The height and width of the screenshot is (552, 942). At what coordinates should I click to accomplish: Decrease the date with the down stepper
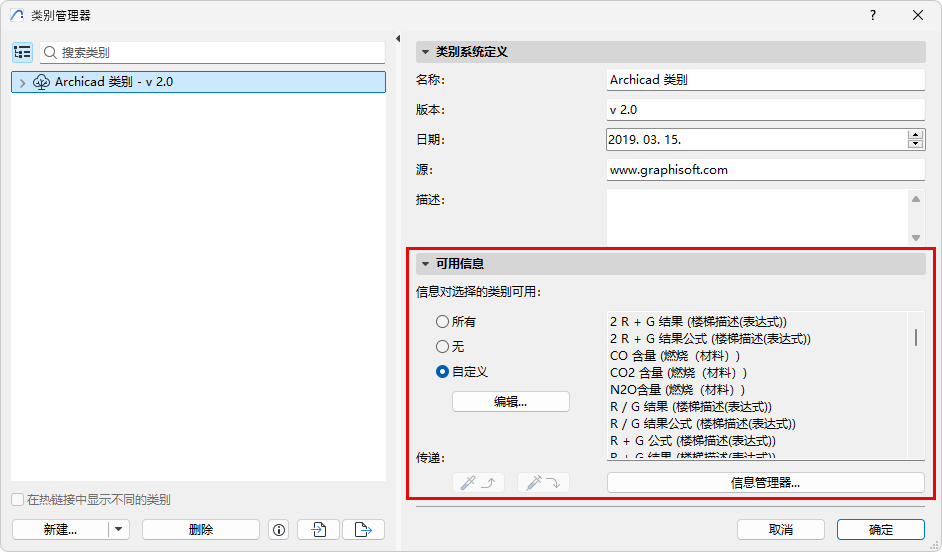coord(916,144)
